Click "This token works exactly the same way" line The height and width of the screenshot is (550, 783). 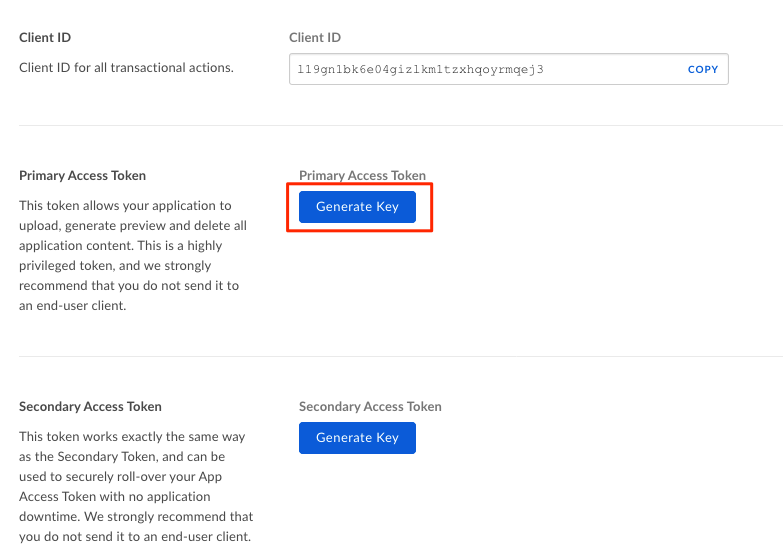[x=132, y=437]
